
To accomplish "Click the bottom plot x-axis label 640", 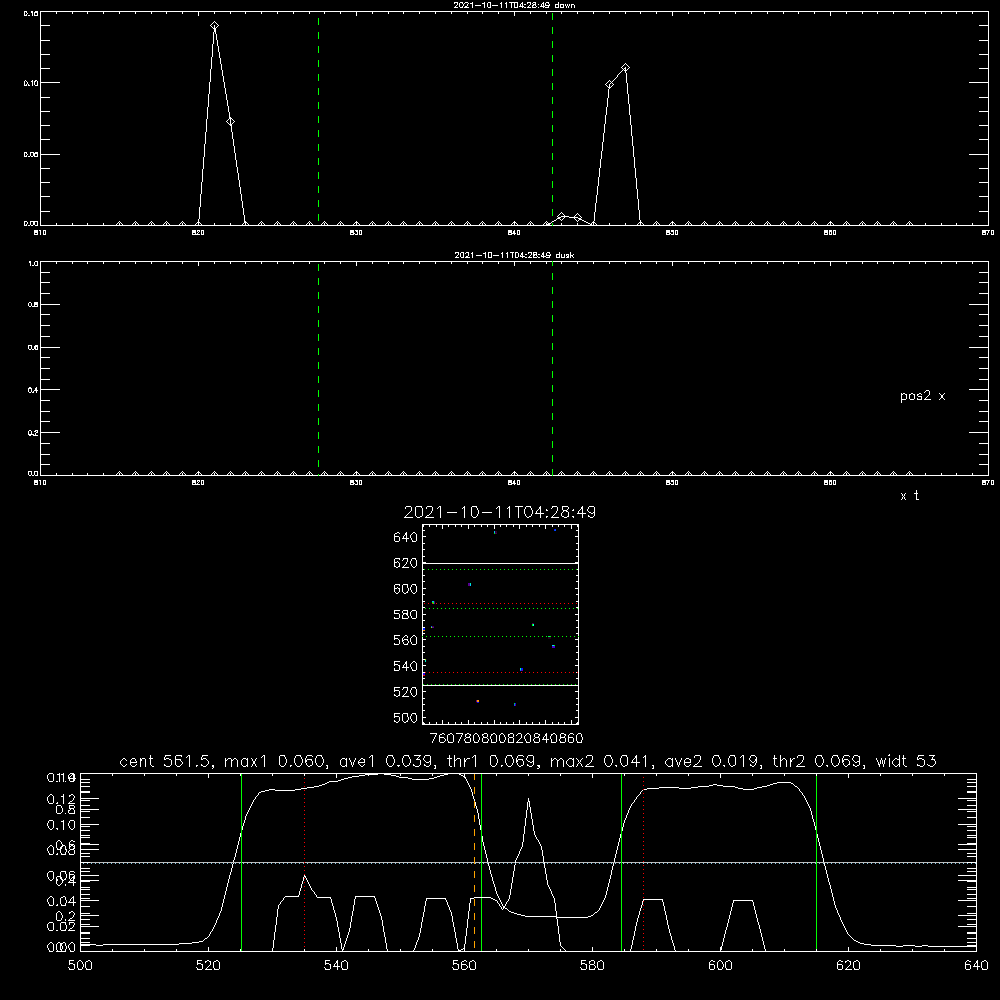I will click(x=976, y=965).
